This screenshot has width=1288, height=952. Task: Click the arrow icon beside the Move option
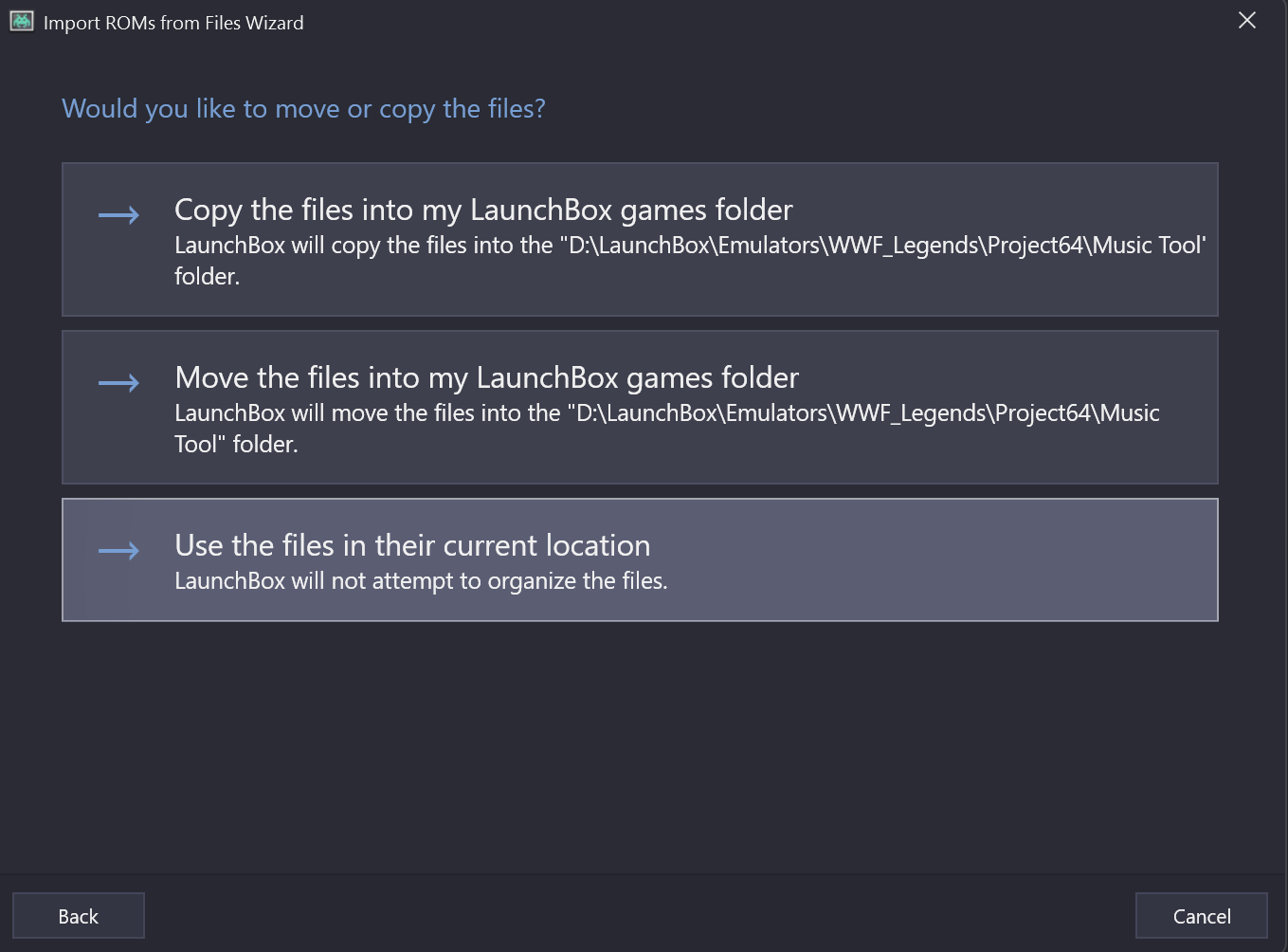(x=118, y=383)
